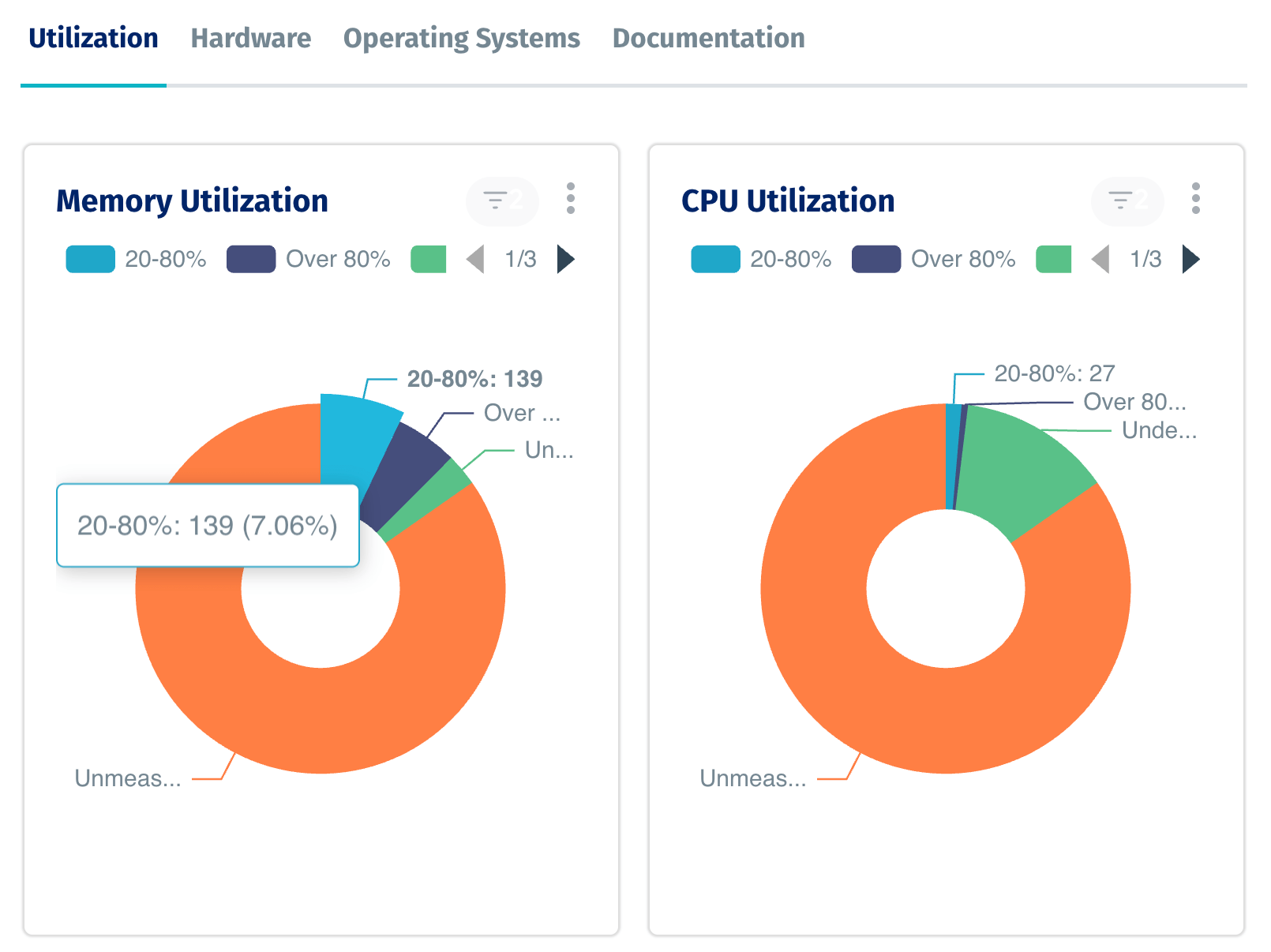Switch to the Hardware tab

[x=251, y=38]
